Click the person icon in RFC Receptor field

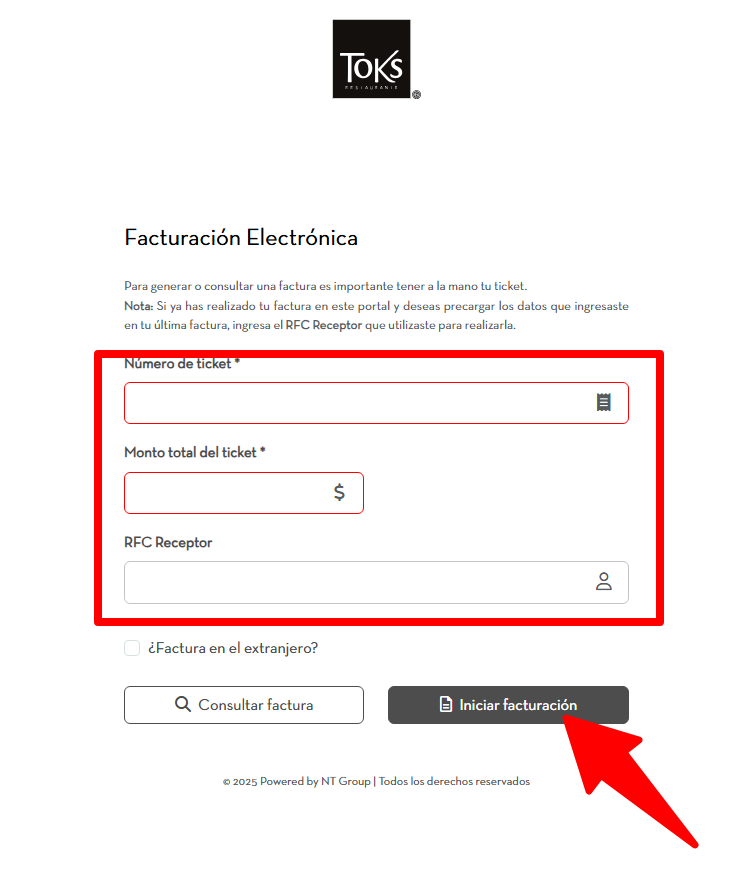[603, 582]
